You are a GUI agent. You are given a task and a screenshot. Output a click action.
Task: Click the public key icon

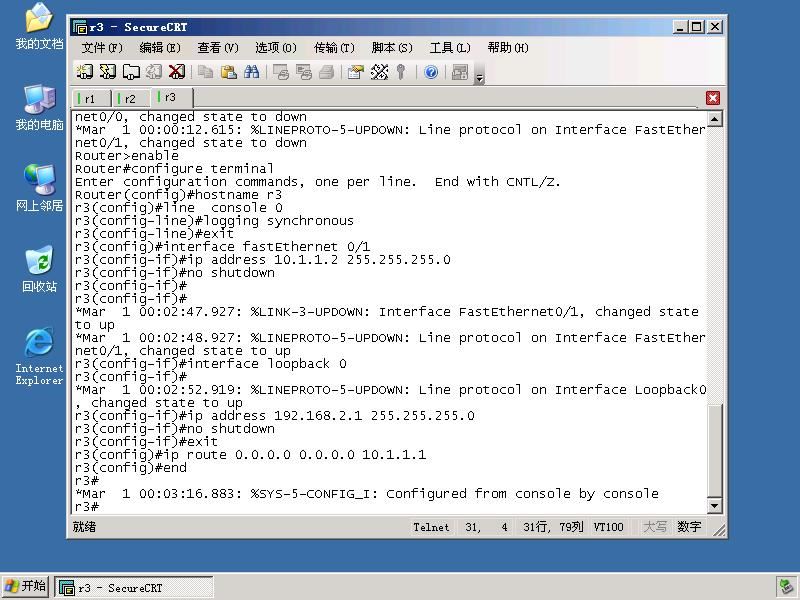402,72
